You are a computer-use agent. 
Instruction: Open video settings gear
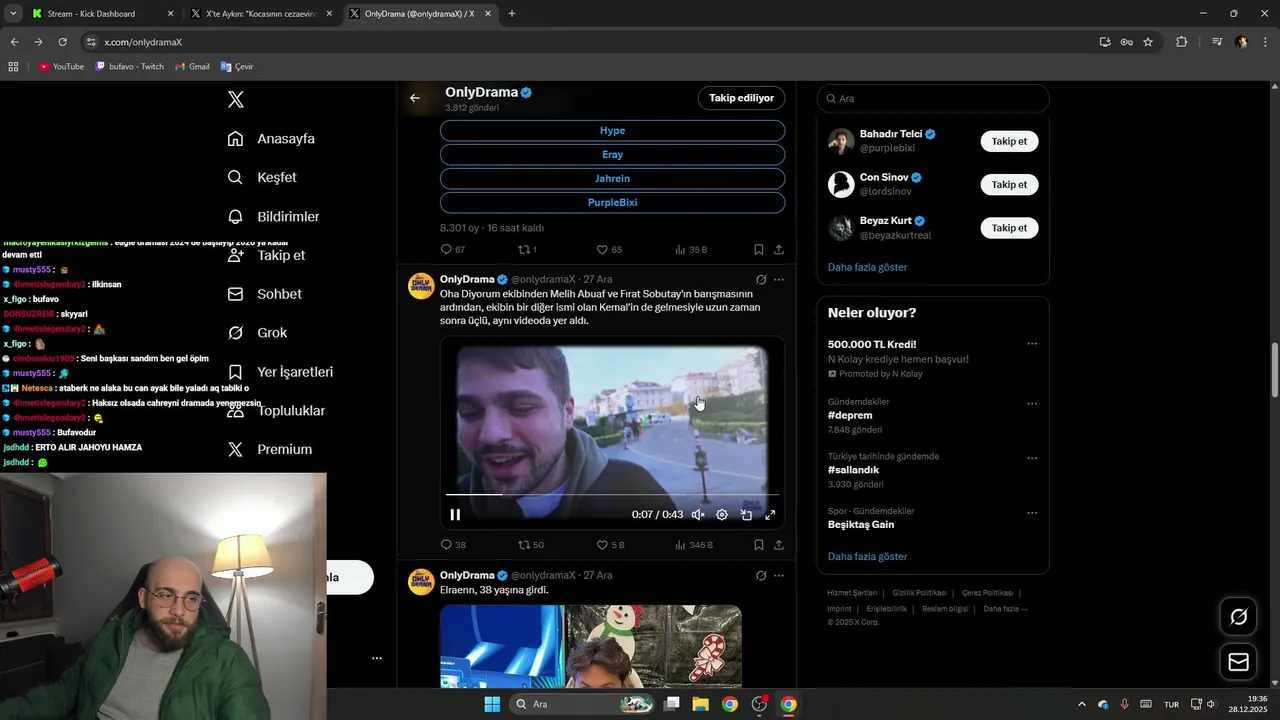722,515
